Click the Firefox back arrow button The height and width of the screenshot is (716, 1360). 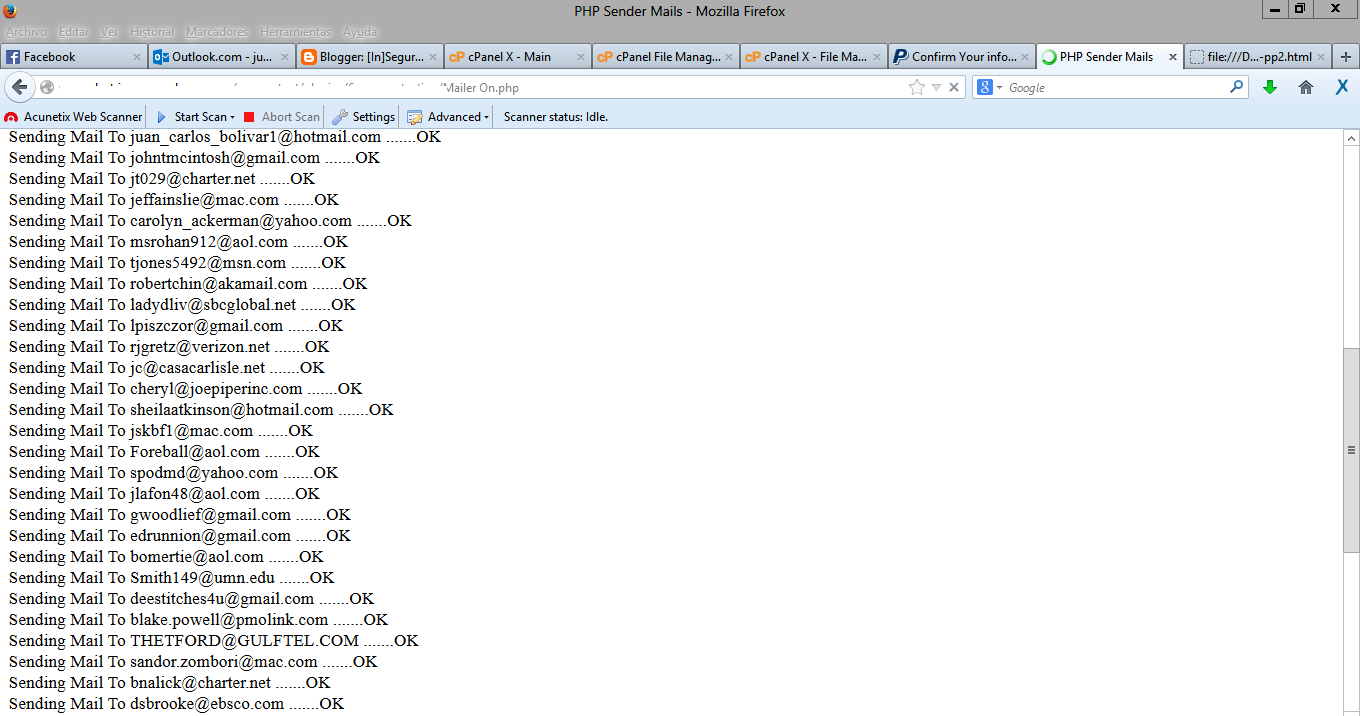[20, 88]
